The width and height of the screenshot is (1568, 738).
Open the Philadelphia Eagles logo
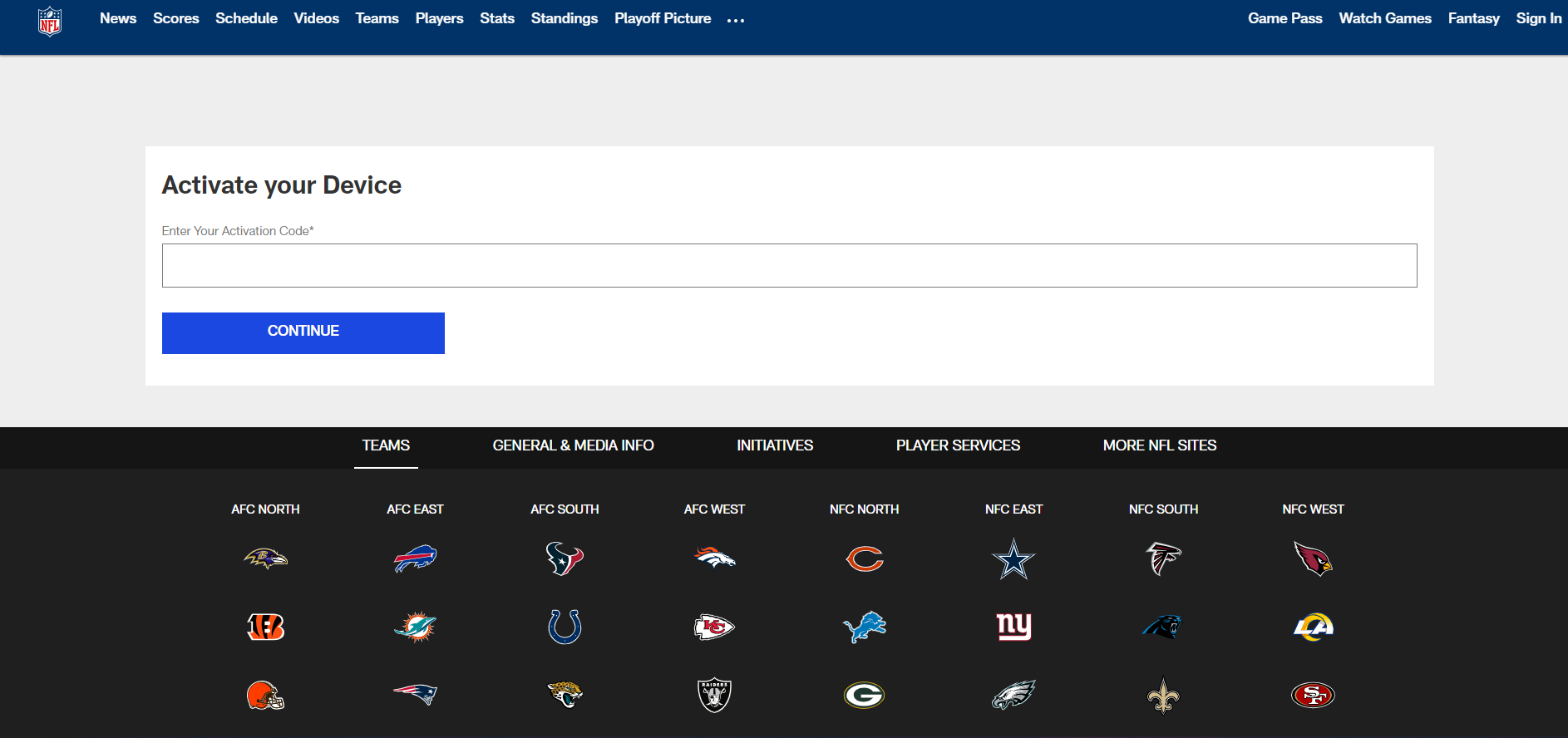(1013, 695)
